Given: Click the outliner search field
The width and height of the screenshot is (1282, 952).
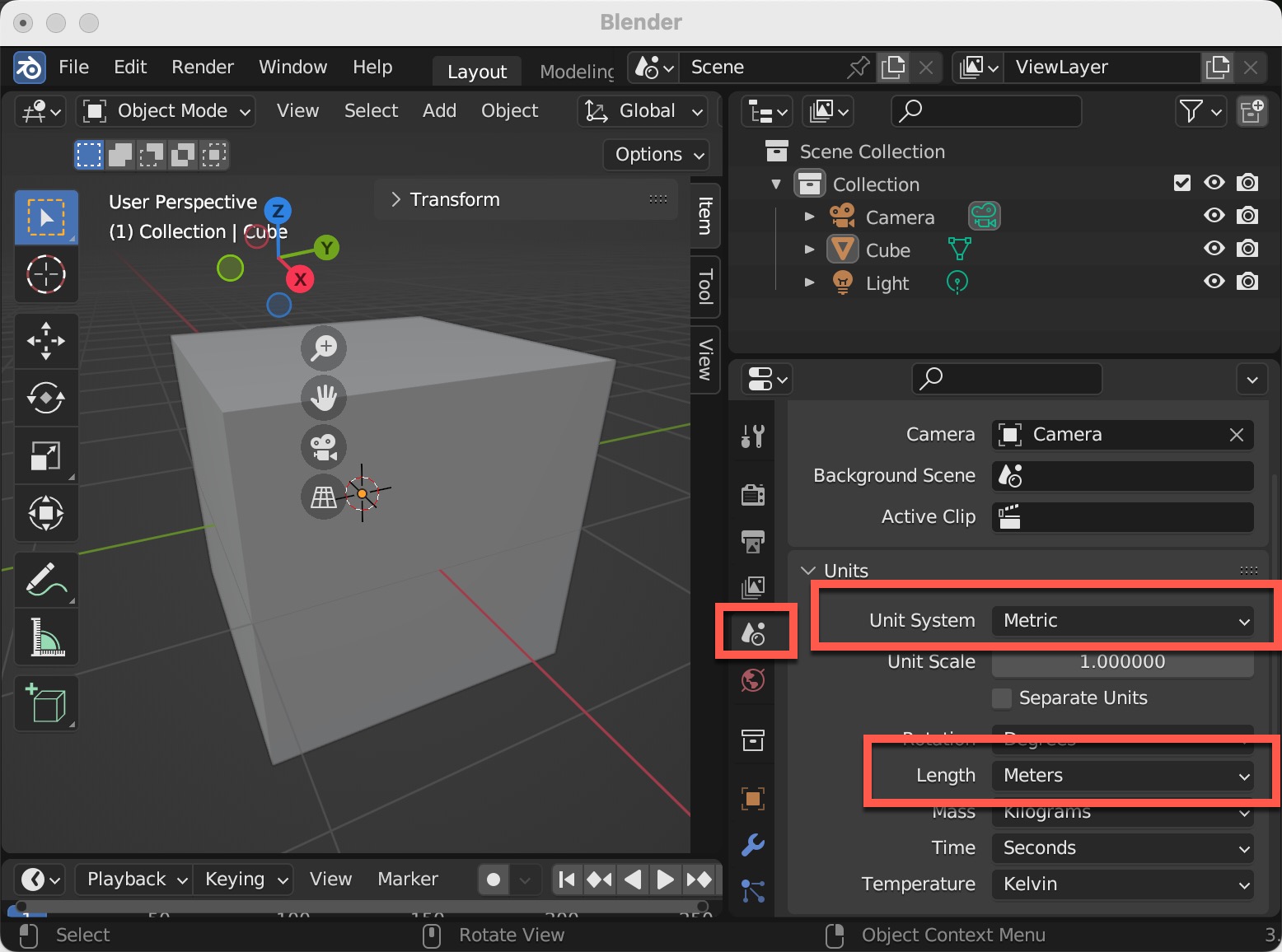Looking at the screenshot, I should click(x=985, y=111).
